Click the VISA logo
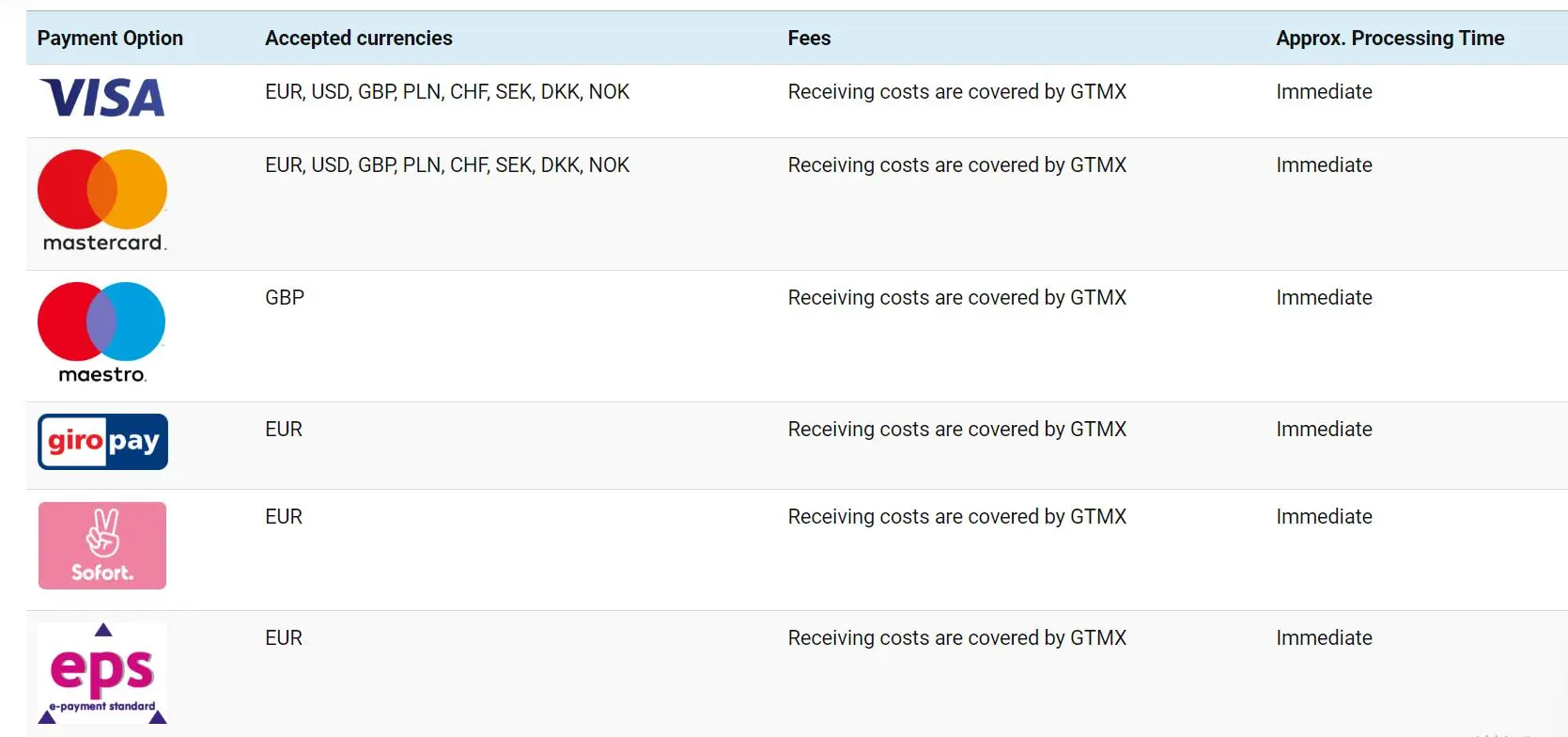The image size is (1568, 737). (x=102, y=98)
